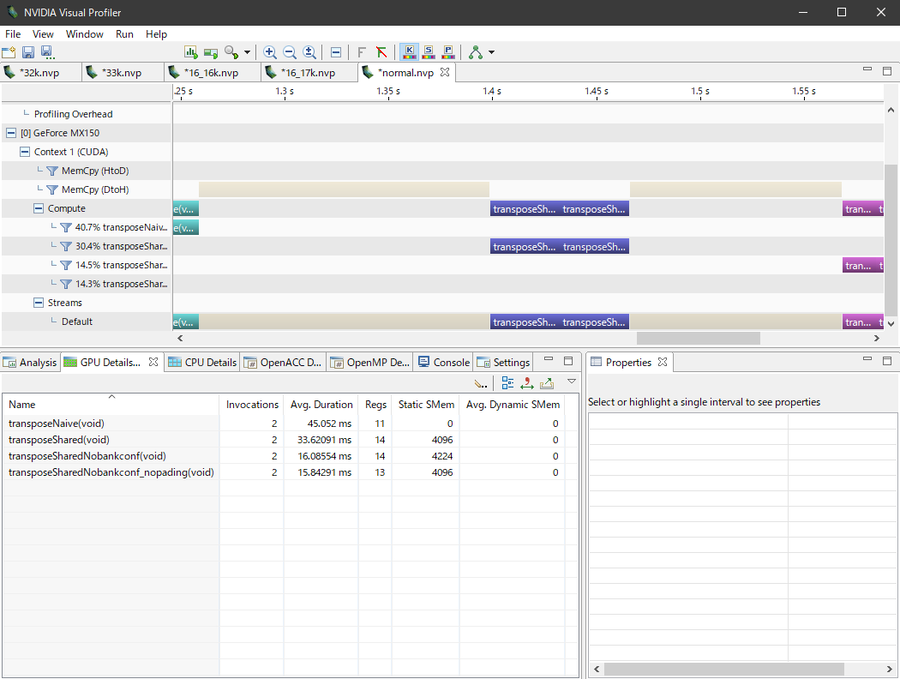Click the filter icon for 40.7% transposeNaive
This screenshot has width=900, height=679.
tap(66, 228)
